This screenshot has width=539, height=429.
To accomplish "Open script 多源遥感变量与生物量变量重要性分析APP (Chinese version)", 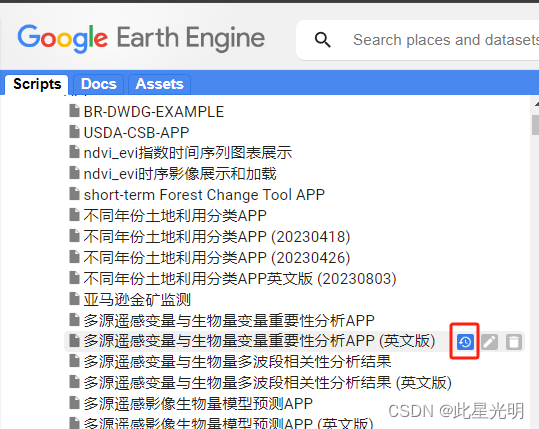I will (x=229, y=321).
